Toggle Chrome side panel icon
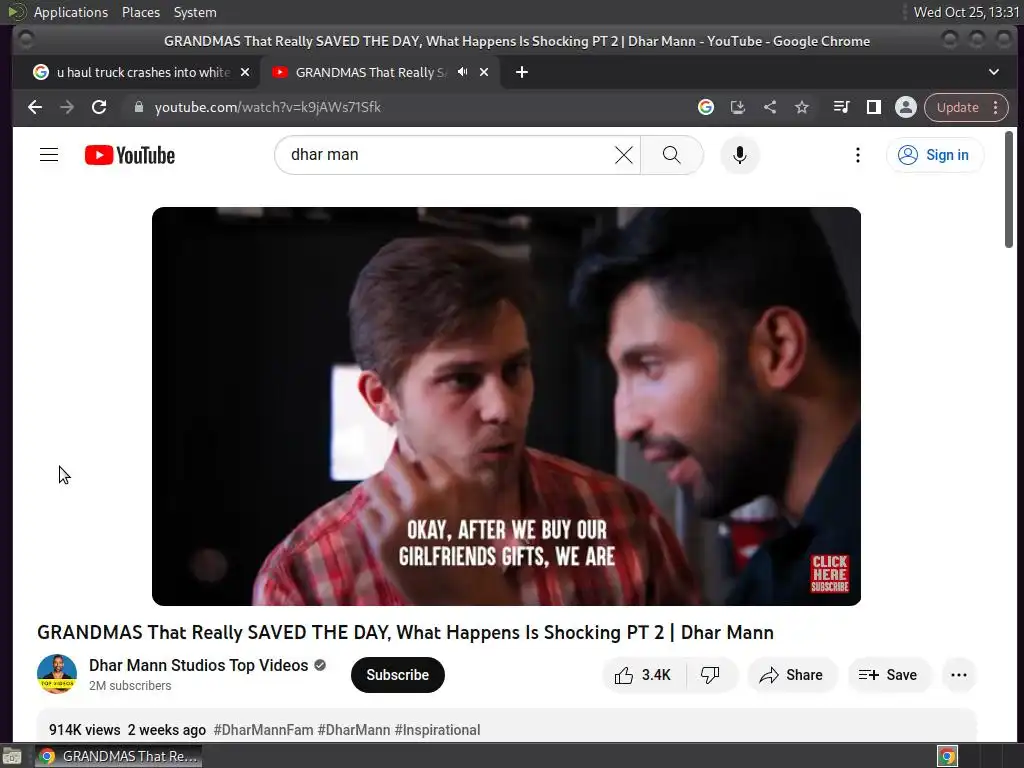The width and height of the screenshot is (1024, 768). pyautogui.click(x=873, y=107)
